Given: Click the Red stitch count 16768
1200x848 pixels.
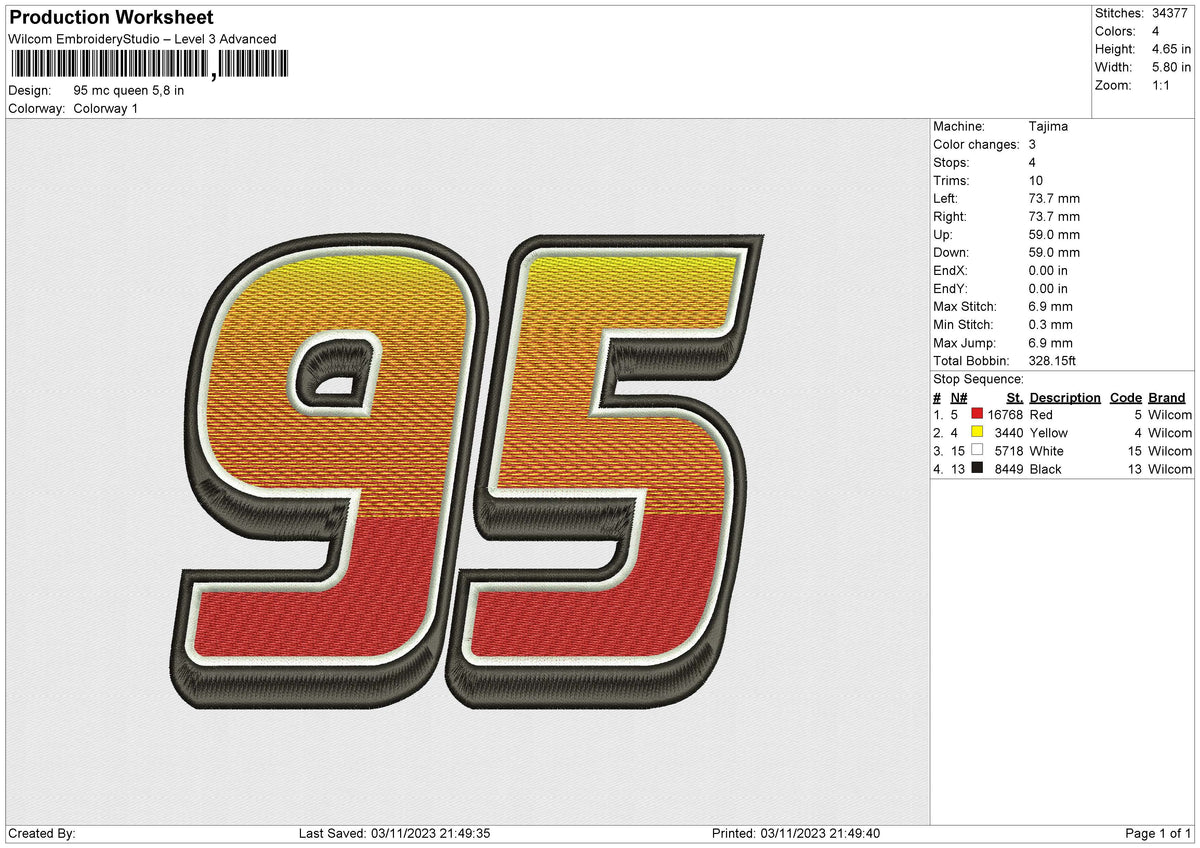Looking at the screenshot, I should (x=1005, y=414).
